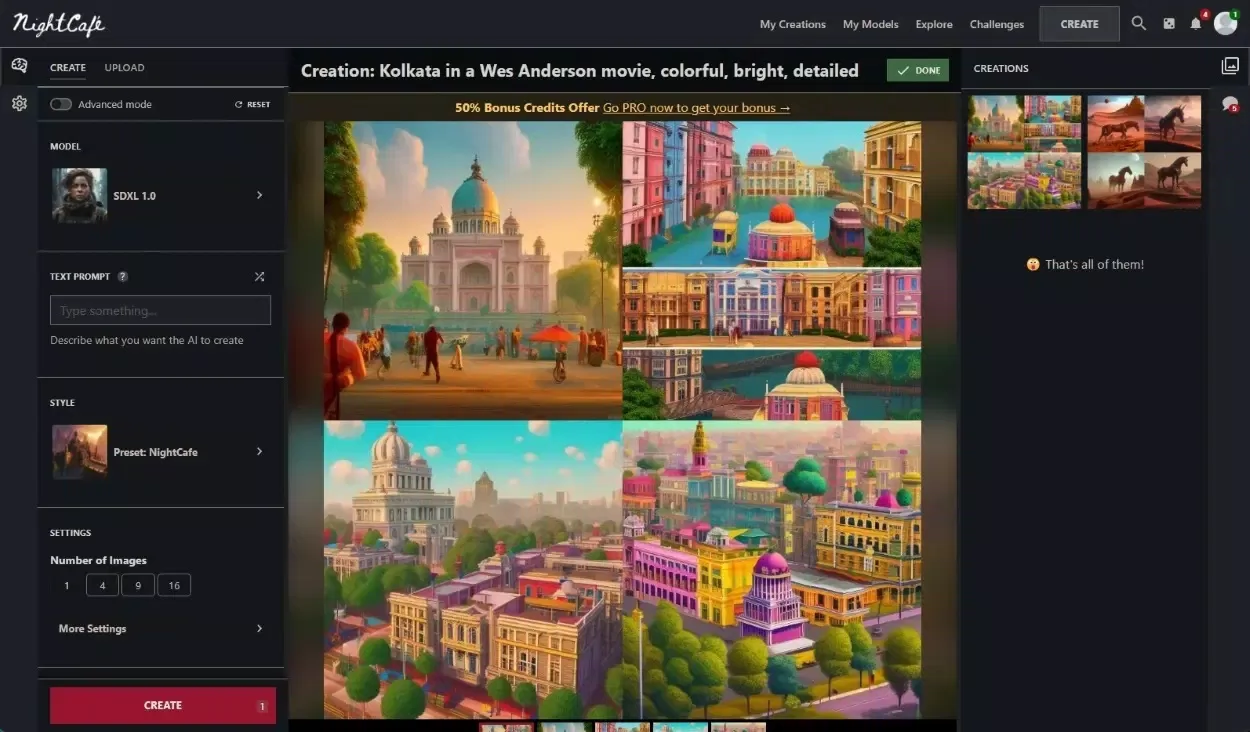Open the creations gallery icon at top right
Viewport: 1250px width, 732px height.
coord(1229,66)
